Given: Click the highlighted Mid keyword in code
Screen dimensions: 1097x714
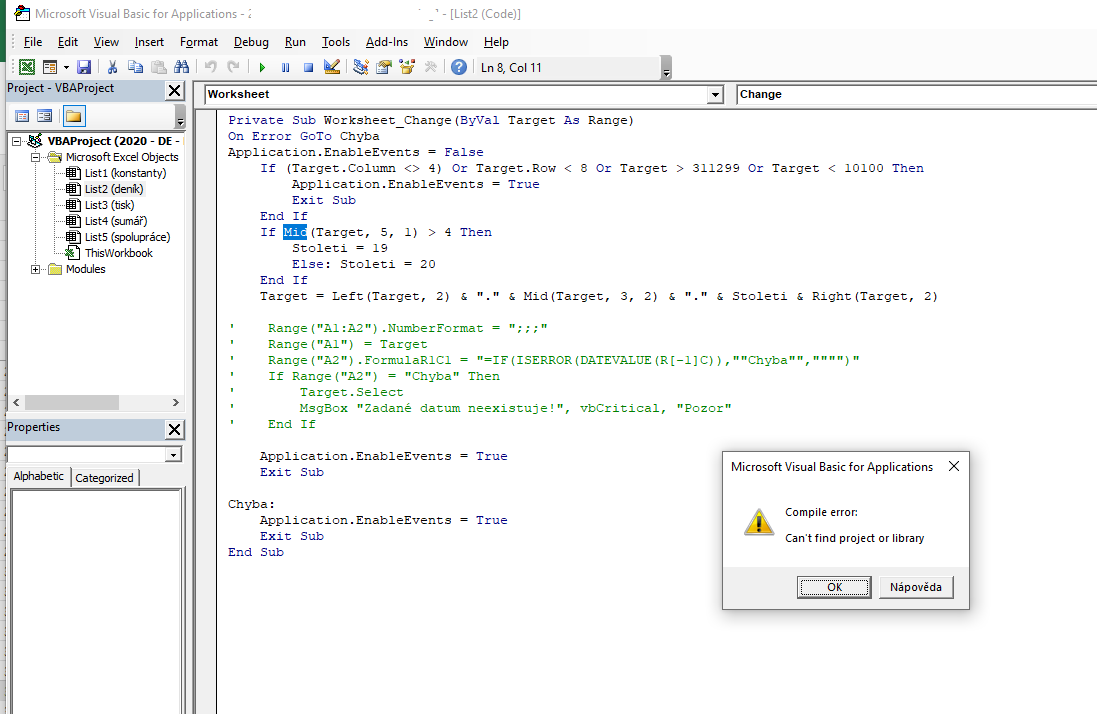Looking at the screenshot, I should pyautogui.click(x=295, y=232).
